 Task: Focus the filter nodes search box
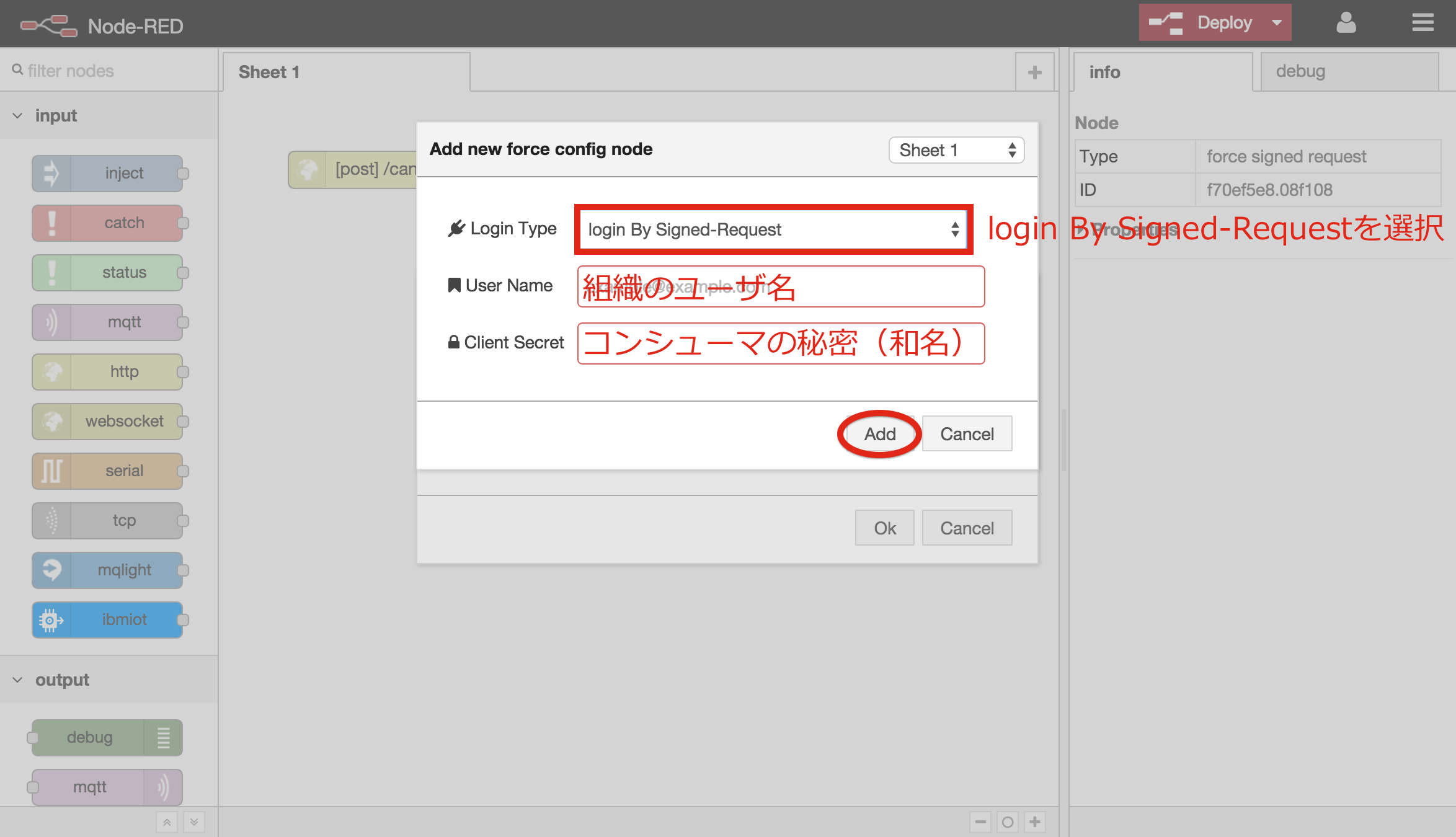[109, 71]
